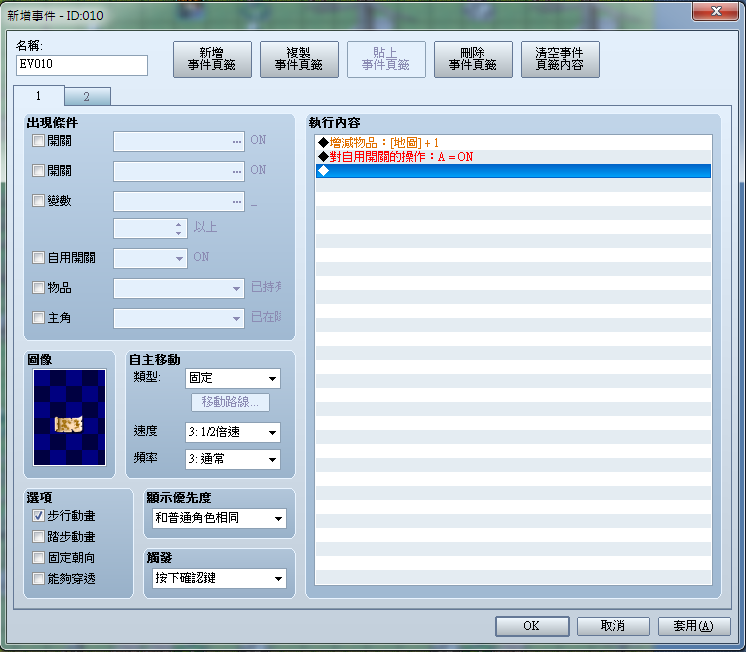Open the second switch selector ellipsis field

tap(179, 171)
